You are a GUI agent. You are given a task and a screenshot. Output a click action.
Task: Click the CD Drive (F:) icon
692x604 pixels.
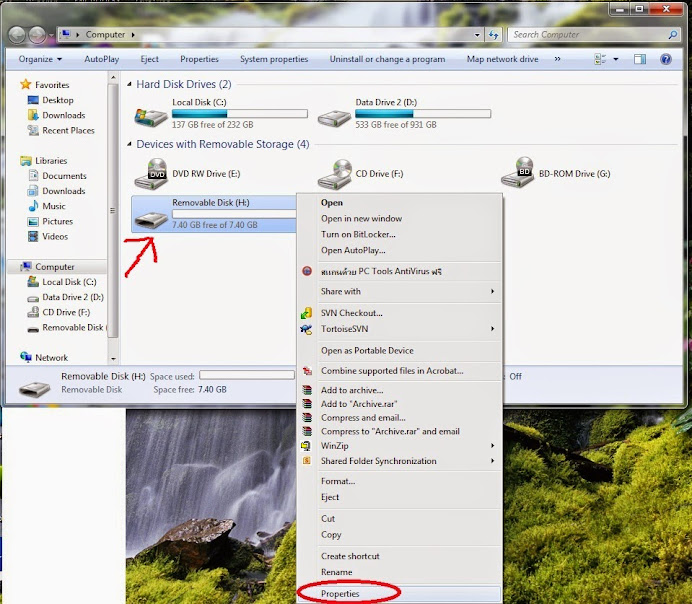335,174
